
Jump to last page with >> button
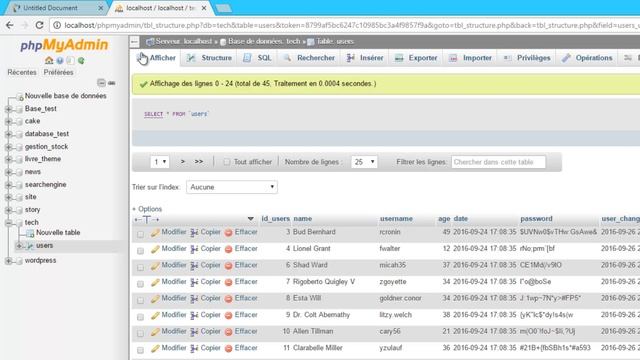[199, 162]
